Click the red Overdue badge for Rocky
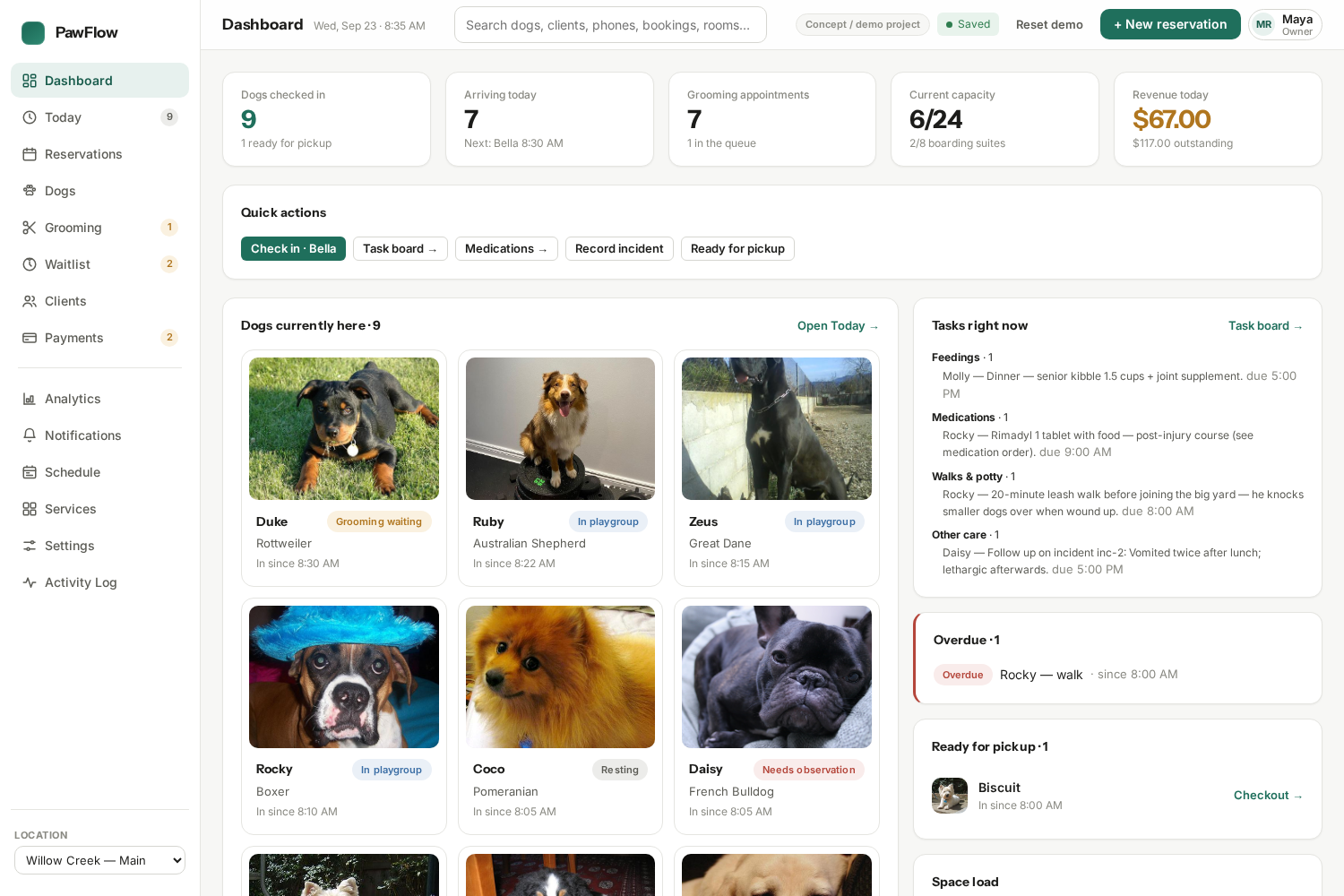This screenshot has width=1344, height=896. 963,675
